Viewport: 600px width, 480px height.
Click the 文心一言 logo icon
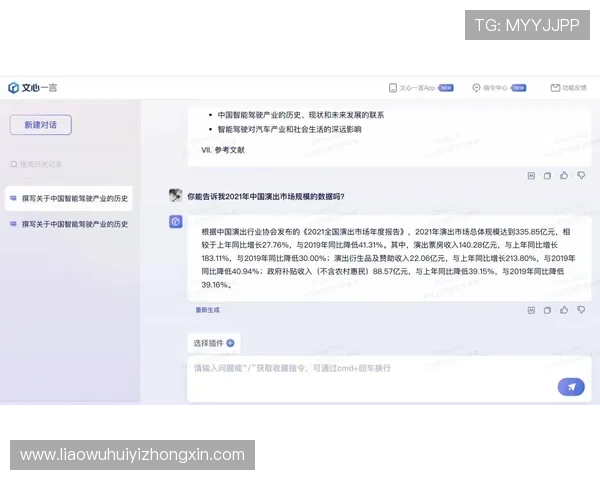13,88
